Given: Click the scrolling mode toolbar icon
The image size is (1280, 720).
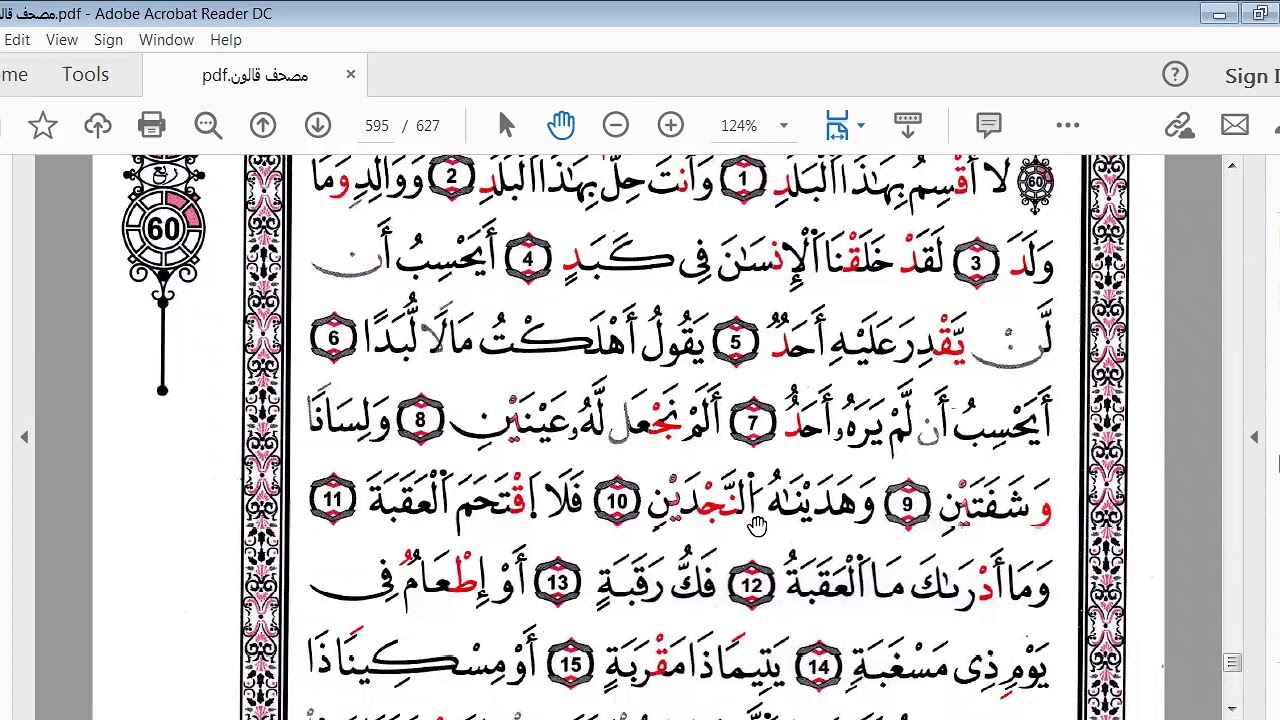Looking at the screenshot, I should point(908,125).
